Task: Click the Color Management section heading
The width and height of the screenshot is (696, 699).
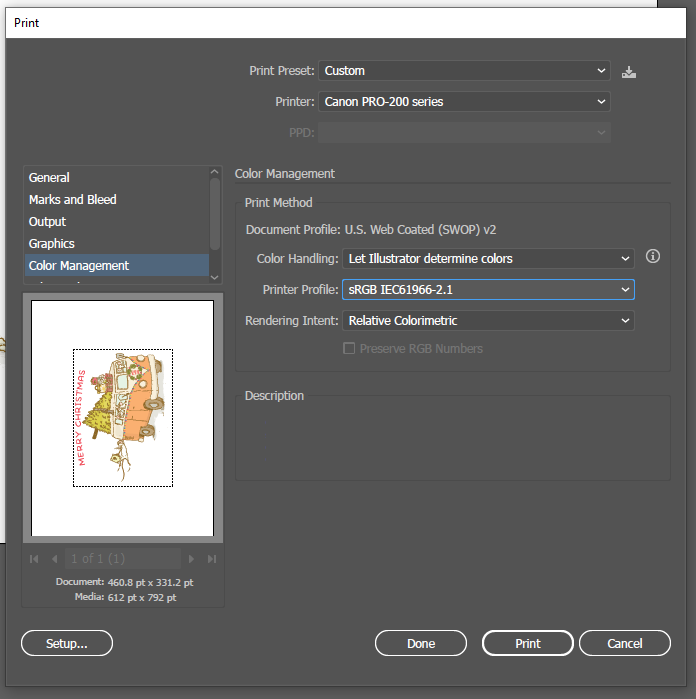Action: pyautogui.click(x=284, y=174)
